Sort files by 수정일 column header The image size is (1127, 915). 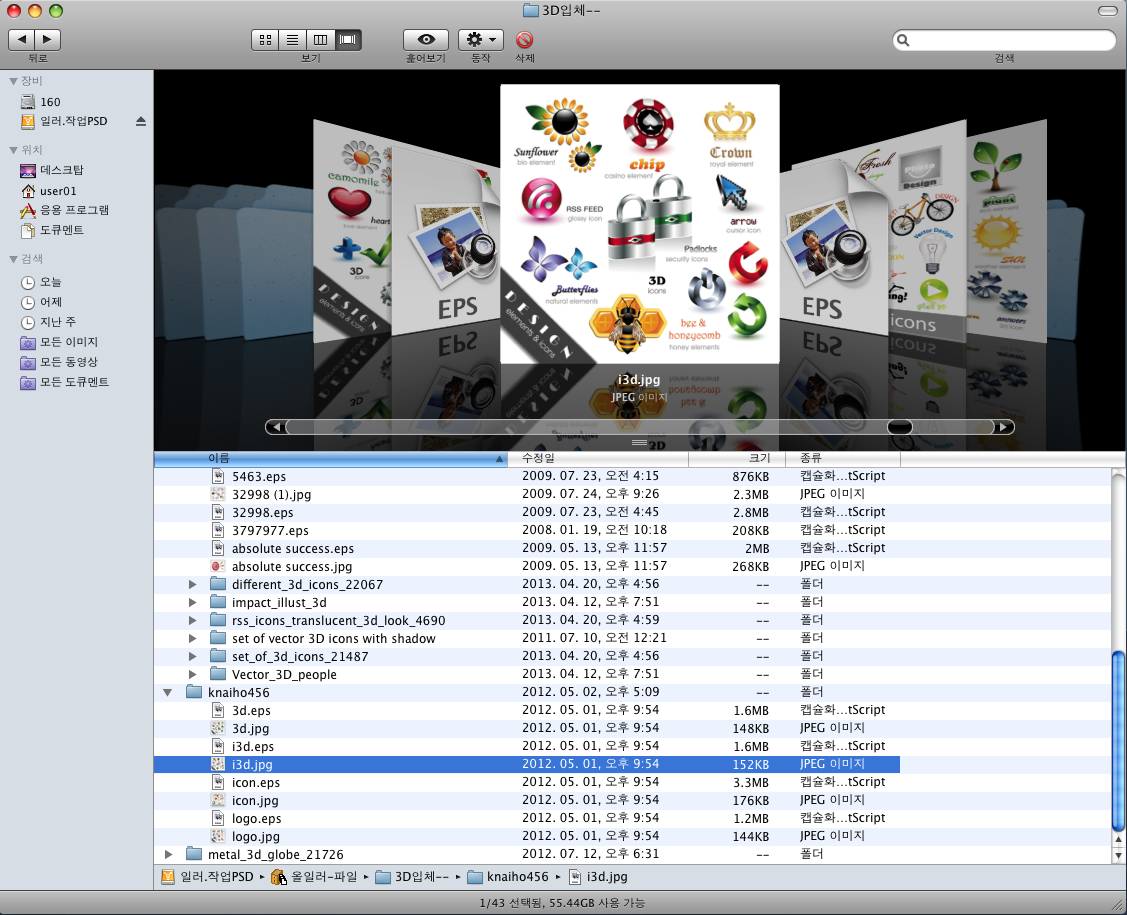click(597, 459)
